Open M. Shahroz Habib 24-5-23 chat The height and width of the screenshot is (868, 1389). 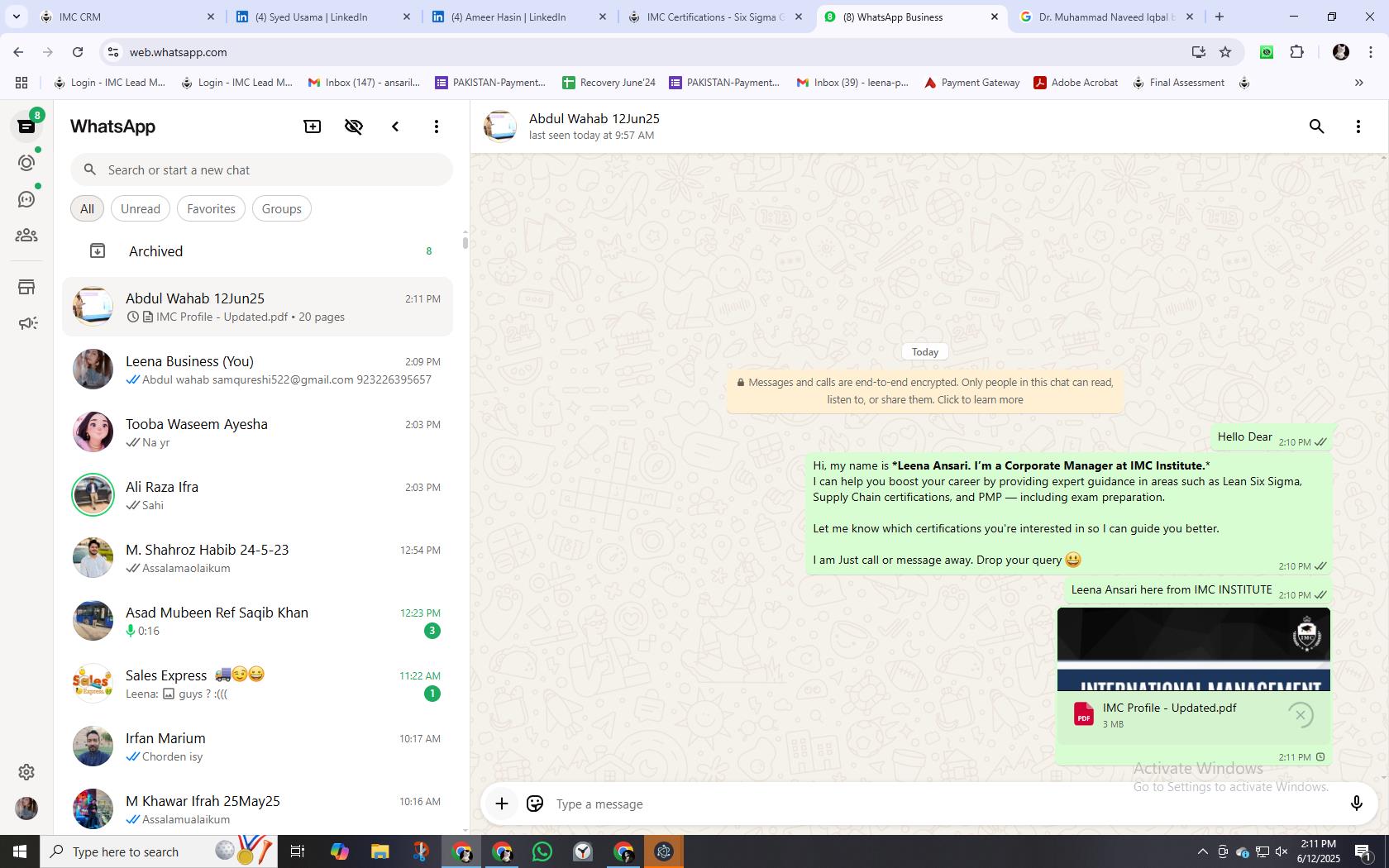tap(257, 558)
